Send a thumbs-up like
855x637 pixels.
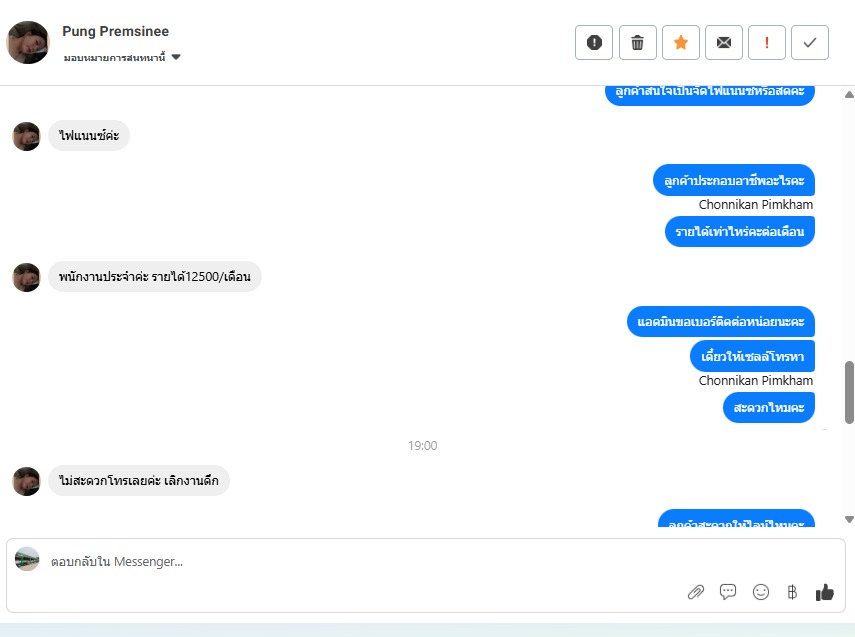tap(824, 592)
